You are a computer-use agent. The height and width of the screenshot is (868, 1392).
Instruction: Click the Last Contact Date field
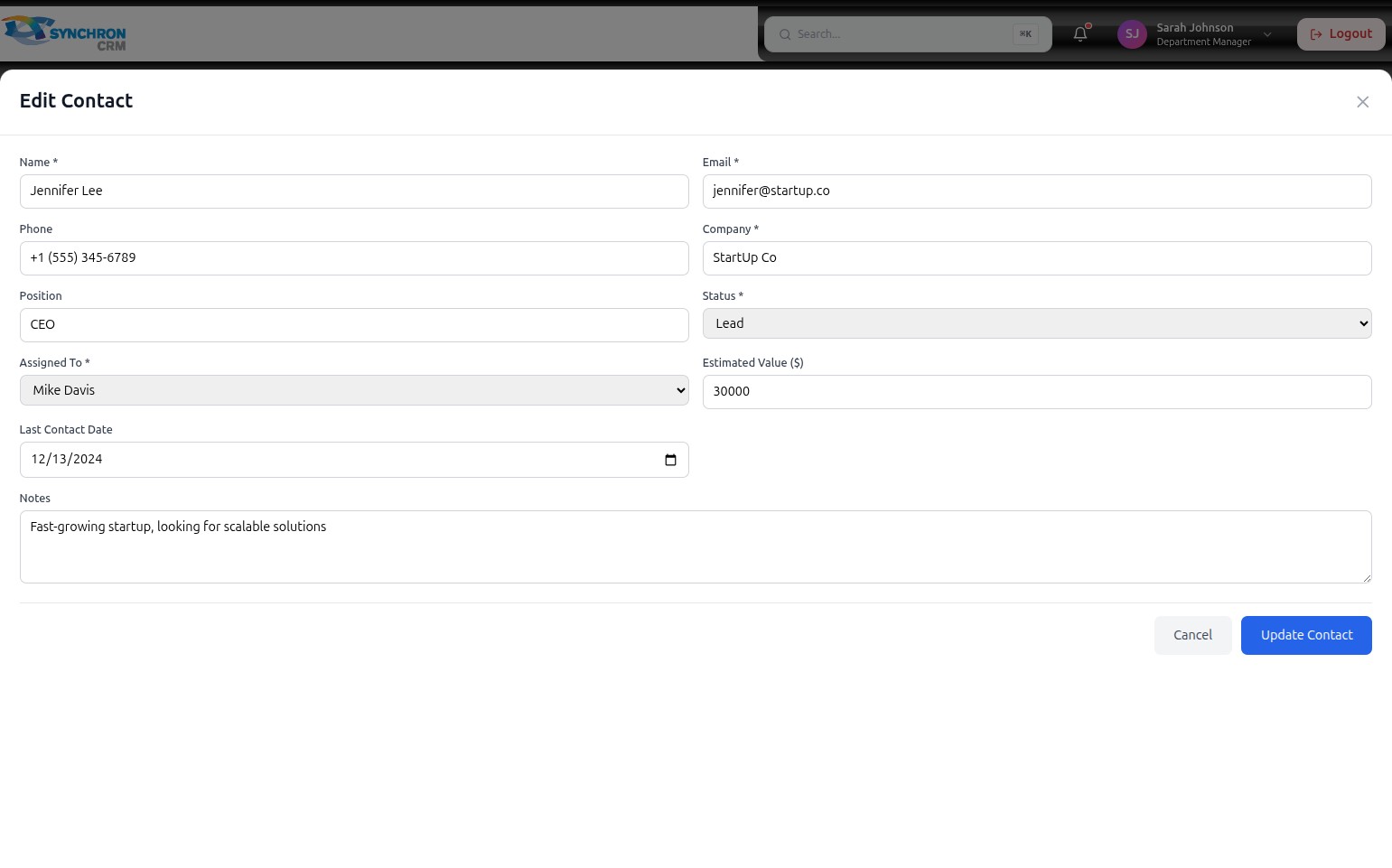tap(354, 460)
